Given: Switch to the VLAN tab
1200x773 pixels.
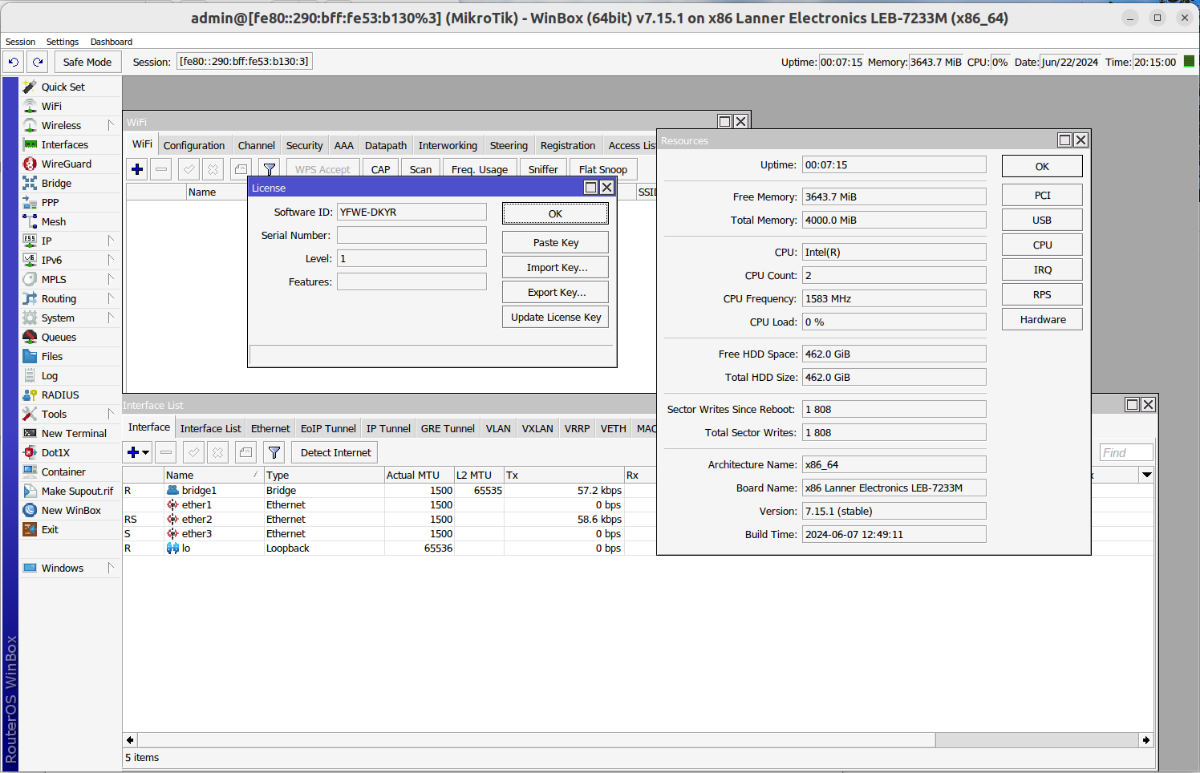Looking at the screenshot, I should coord(498,428).
